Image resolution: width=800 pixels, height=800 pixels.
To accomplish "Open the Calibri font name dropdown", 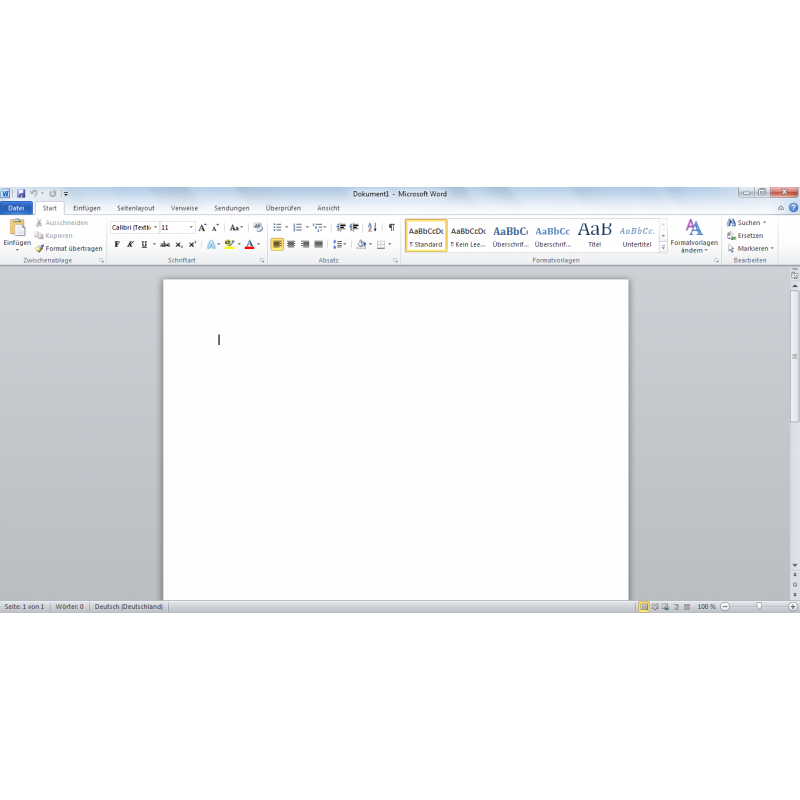I will click(155, 228).
